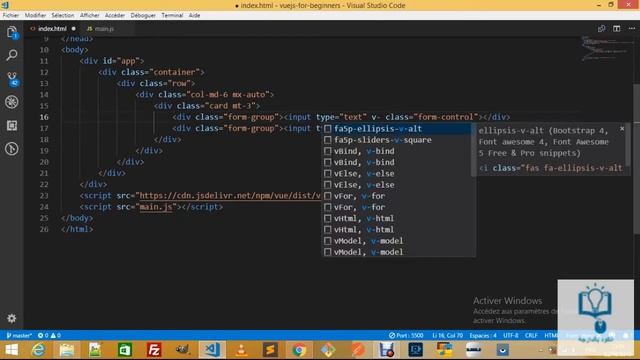Image resolution: width=640 pixels, height=360 pixels.
Task: Open the Déboguer menu
Action: [143, 15]
